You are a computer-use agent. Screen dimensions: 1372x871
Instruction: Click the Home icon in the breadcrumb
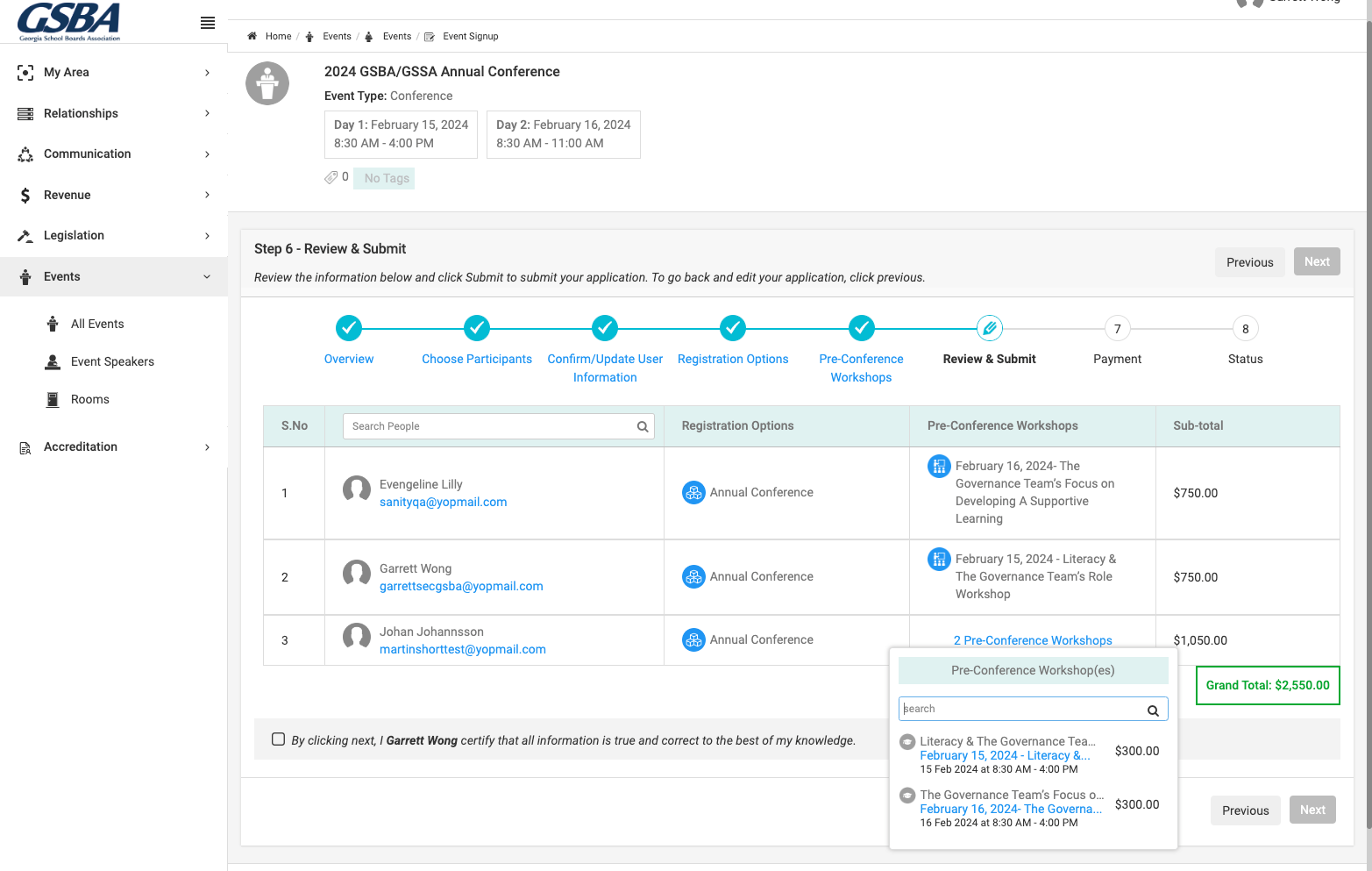pyautogui.click(x=252, y=36)
